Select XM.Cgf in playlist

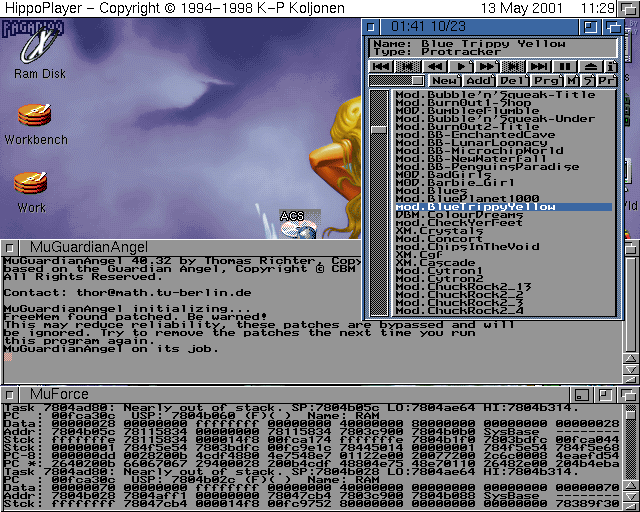[504, 255]
